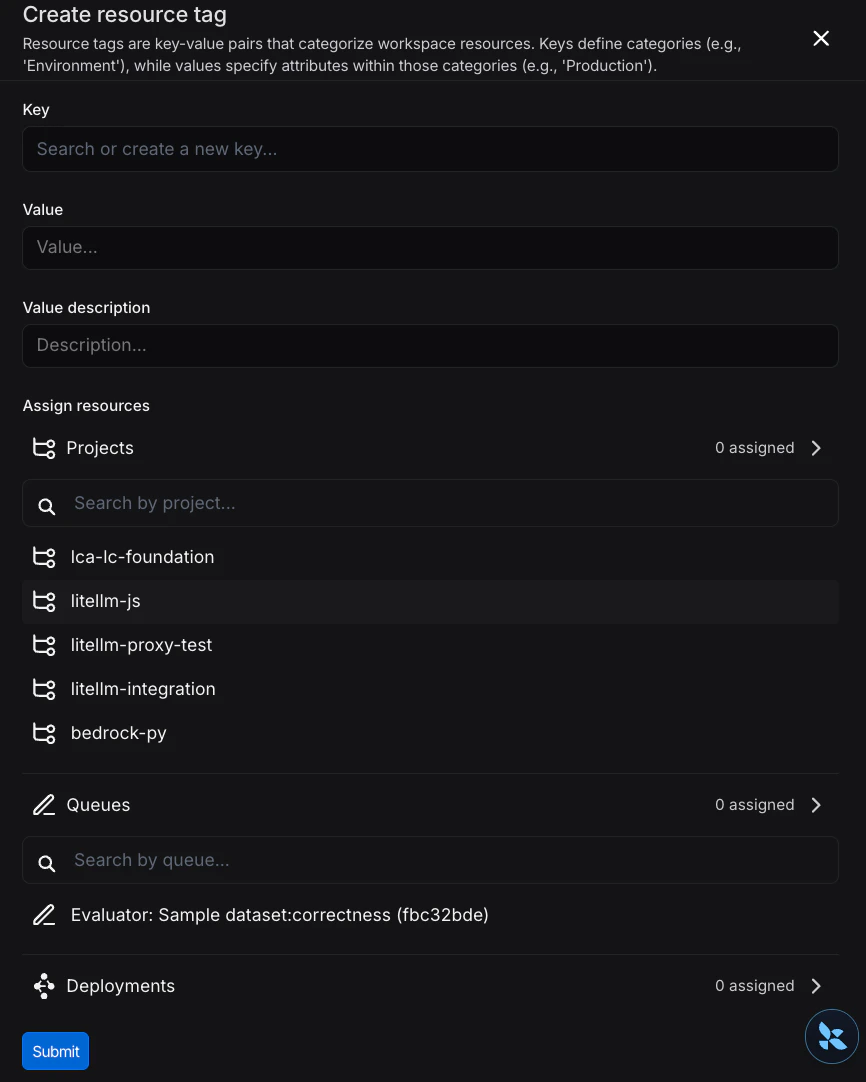Screen dimensions: 866x1082
Task: Click the hierarchy icon next to litellm-proxy-test
Action: tap(43, 645)
